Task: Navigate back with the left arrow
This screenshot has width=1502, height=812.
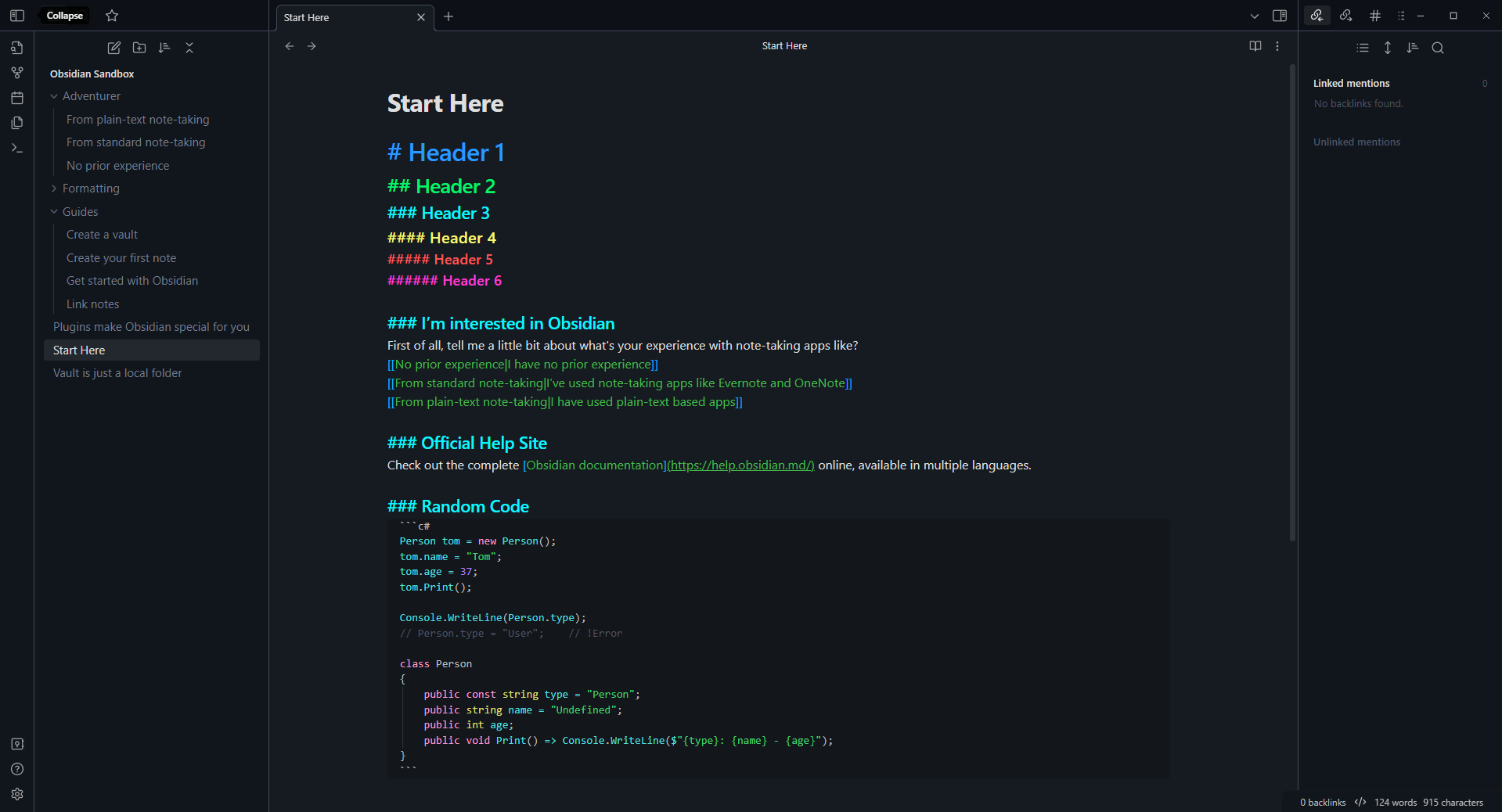Action: coord(290,46)
